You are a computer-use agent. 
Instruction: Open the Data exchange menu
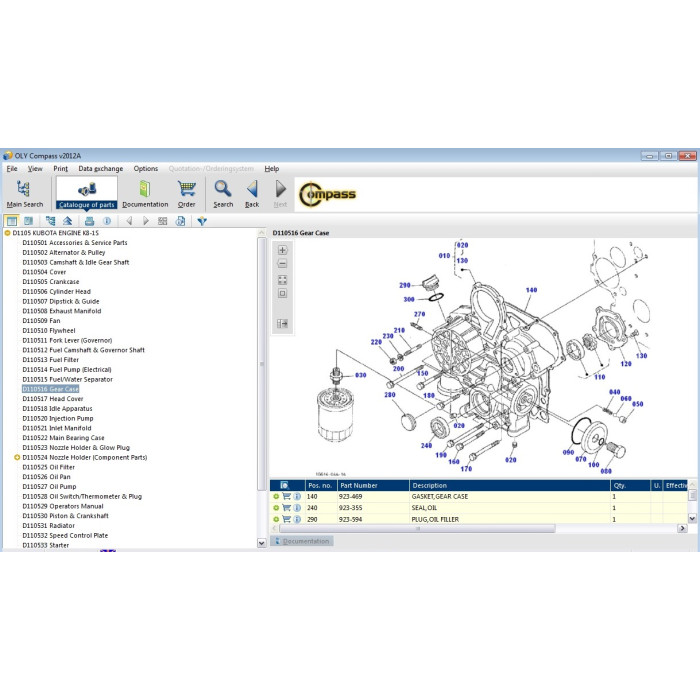(x=100, y=168)
